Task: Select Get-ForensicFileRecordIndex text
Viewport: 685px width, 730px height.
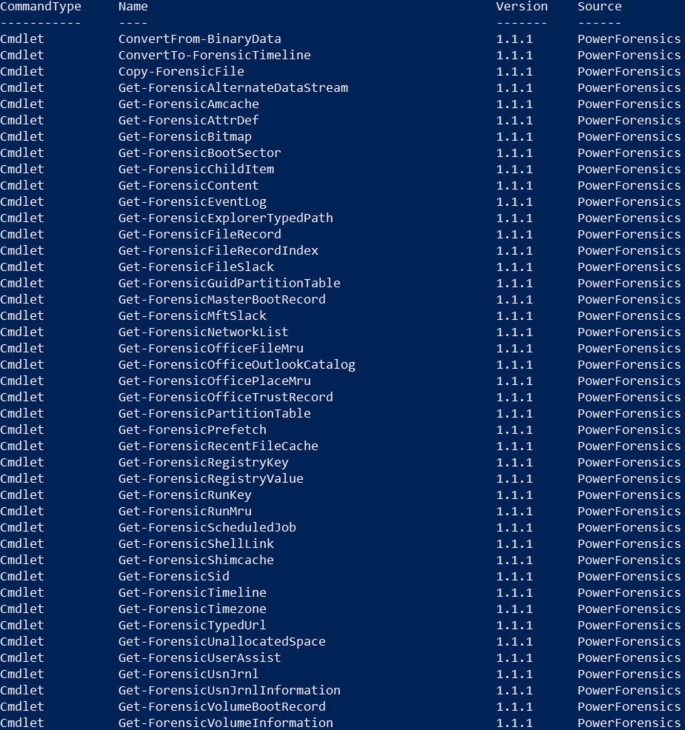Action: coord(218,251)
